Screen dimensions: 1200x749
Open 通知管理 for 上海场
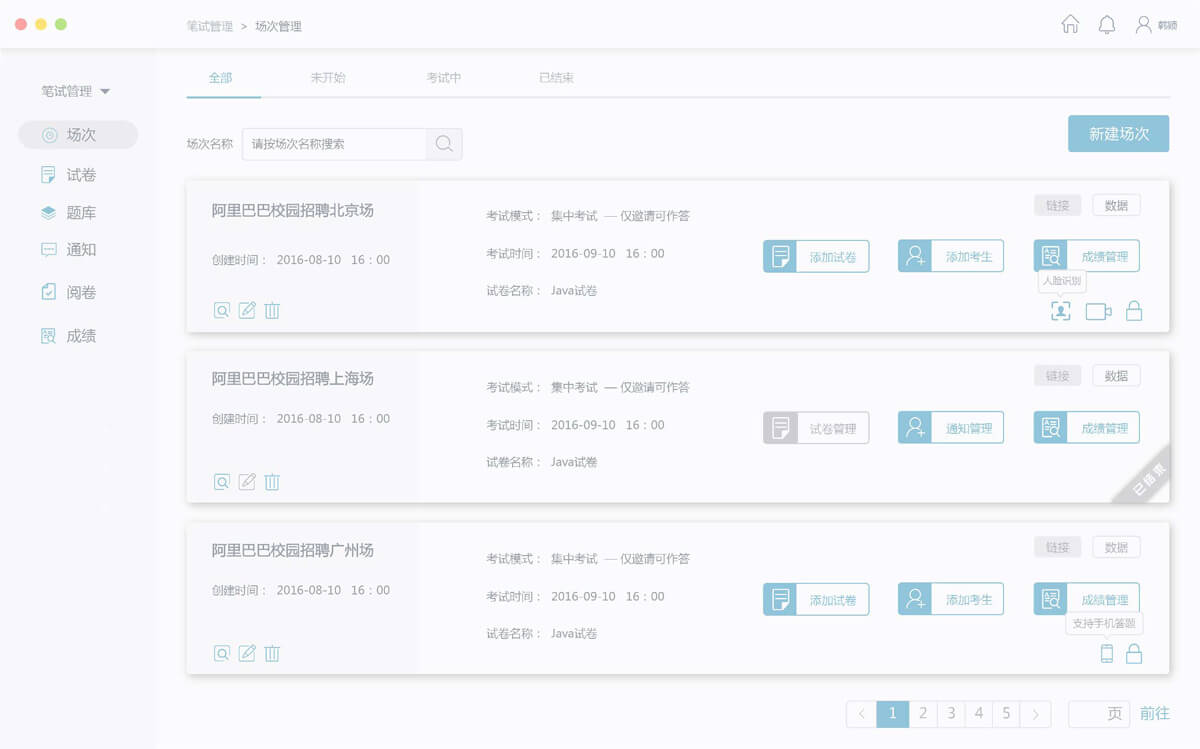[951, 428]
